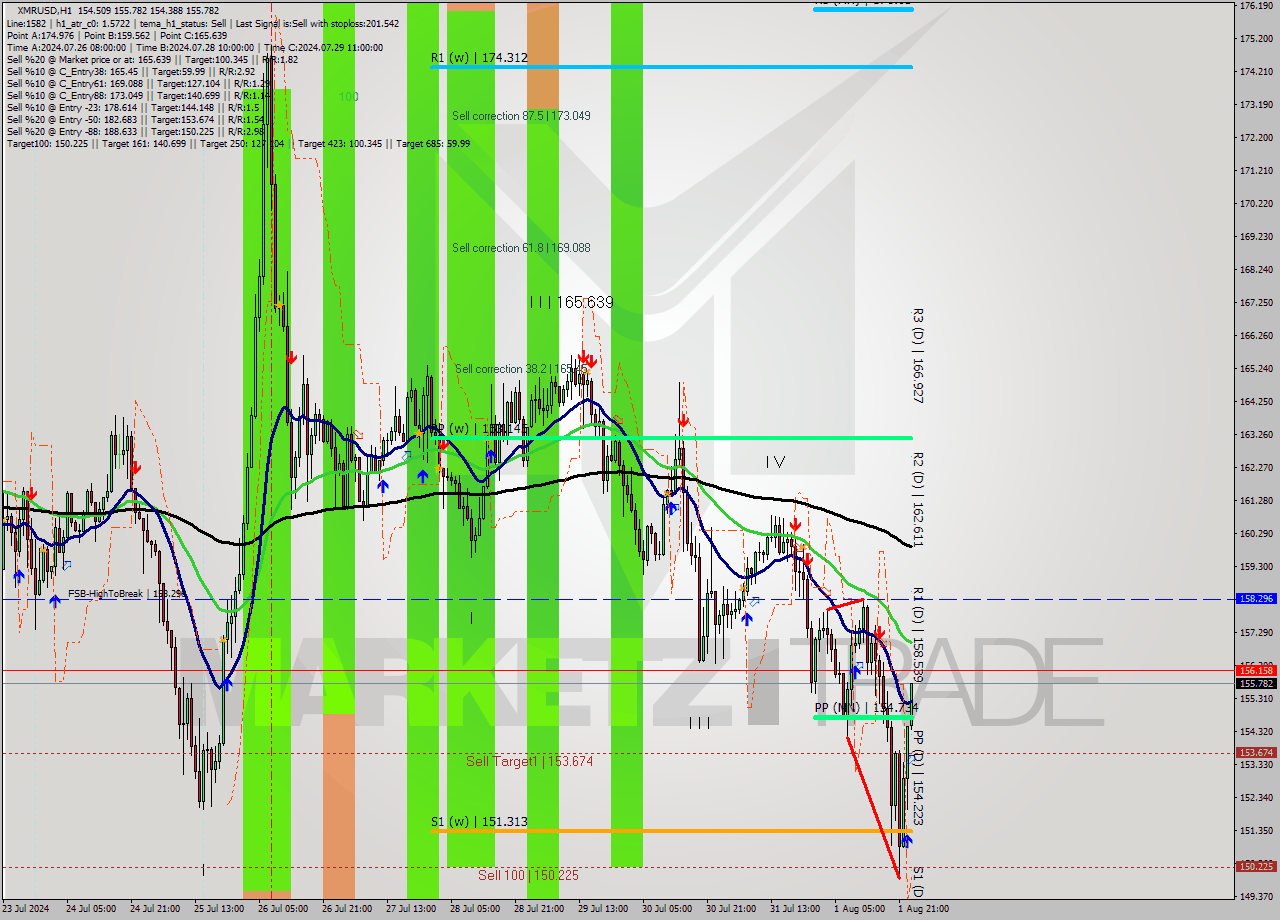Click 'Sell correction 61.8 | 169.088' label
The width and height of the screenshot is (1280, 920).
pos(521,248)
